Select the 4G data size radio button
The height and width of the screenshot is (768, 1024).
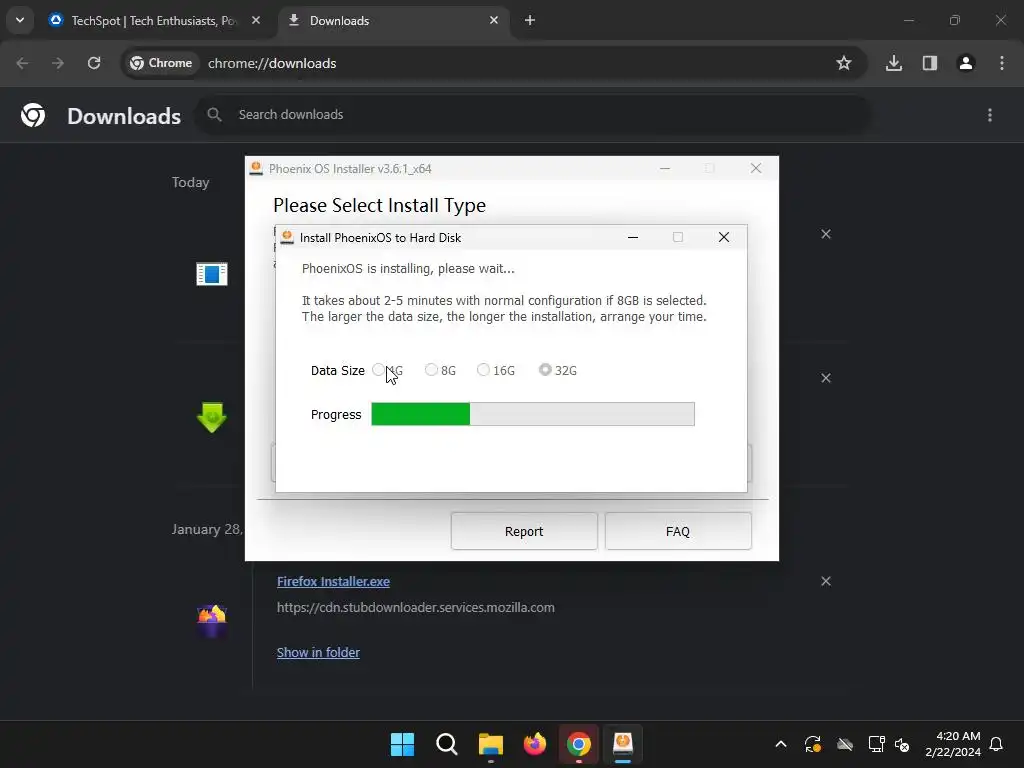(x=378, y=370)
